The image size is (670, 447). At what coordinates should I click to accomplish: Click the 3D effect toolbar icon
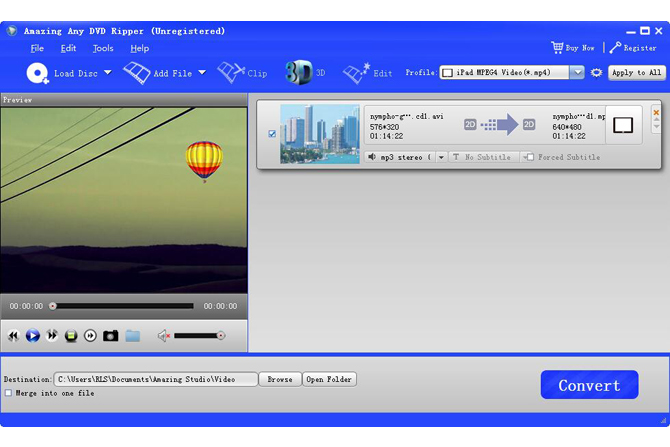point(298,72)
